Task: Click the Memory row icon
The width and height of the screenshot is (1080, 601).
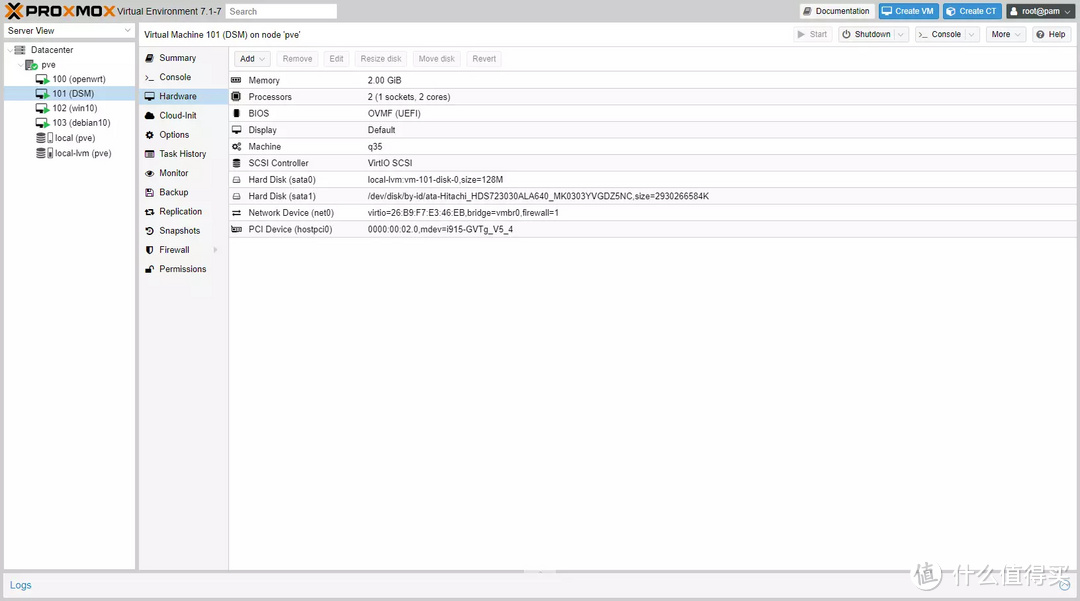Action: pyautogui.click(x=236, y=80)
